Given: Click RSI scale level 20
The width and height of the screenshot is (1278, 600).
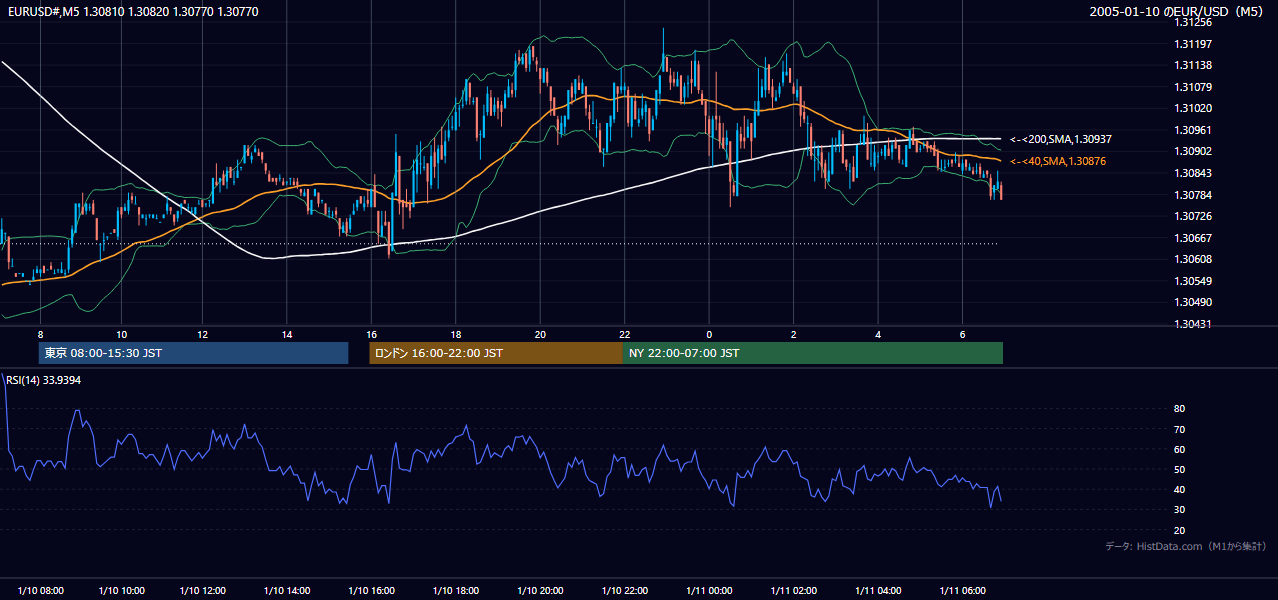Looking at the screenshot, I should pos(1180,530).
